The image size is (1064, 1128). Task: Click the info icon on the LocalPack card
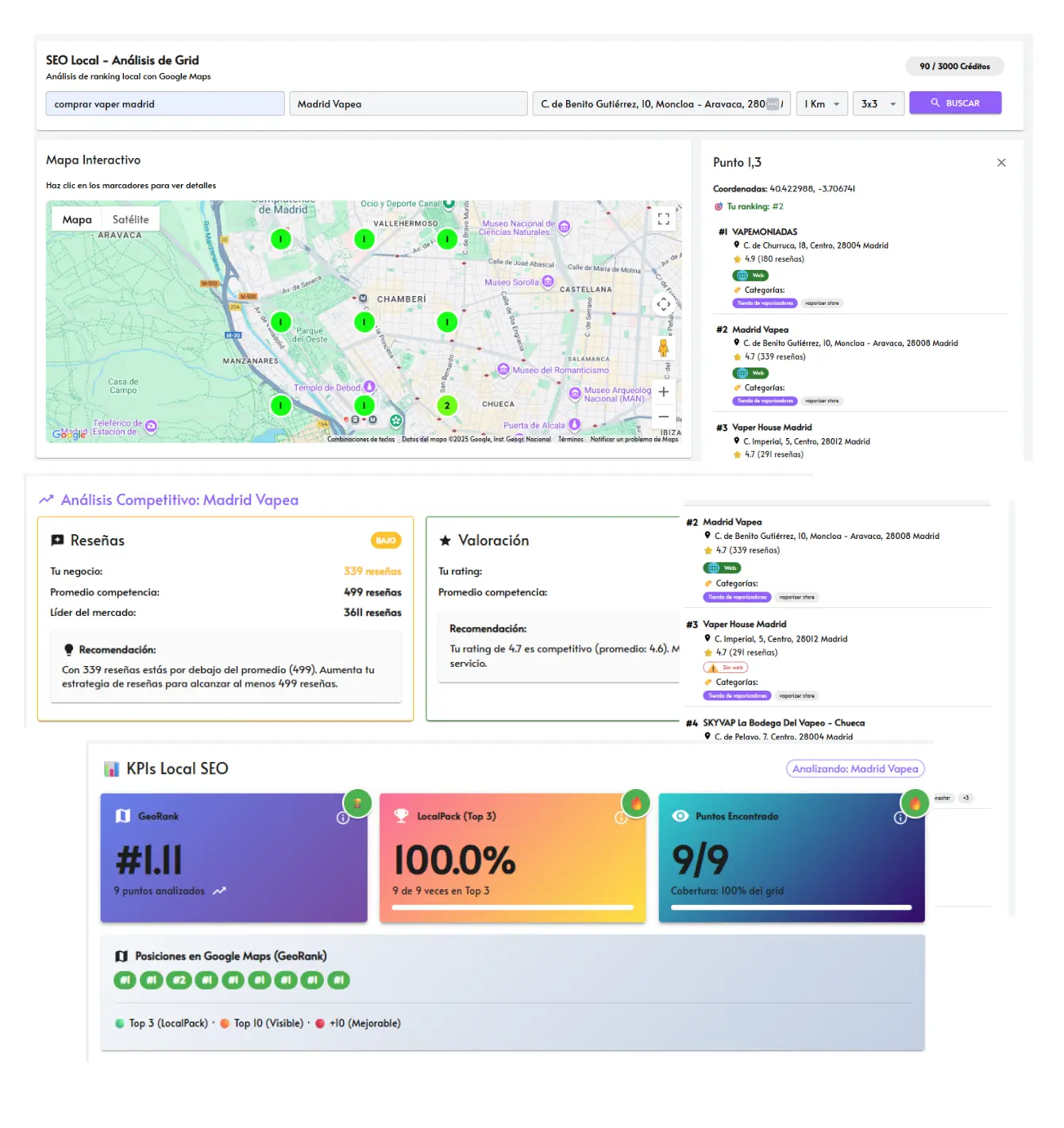point(622,818)
